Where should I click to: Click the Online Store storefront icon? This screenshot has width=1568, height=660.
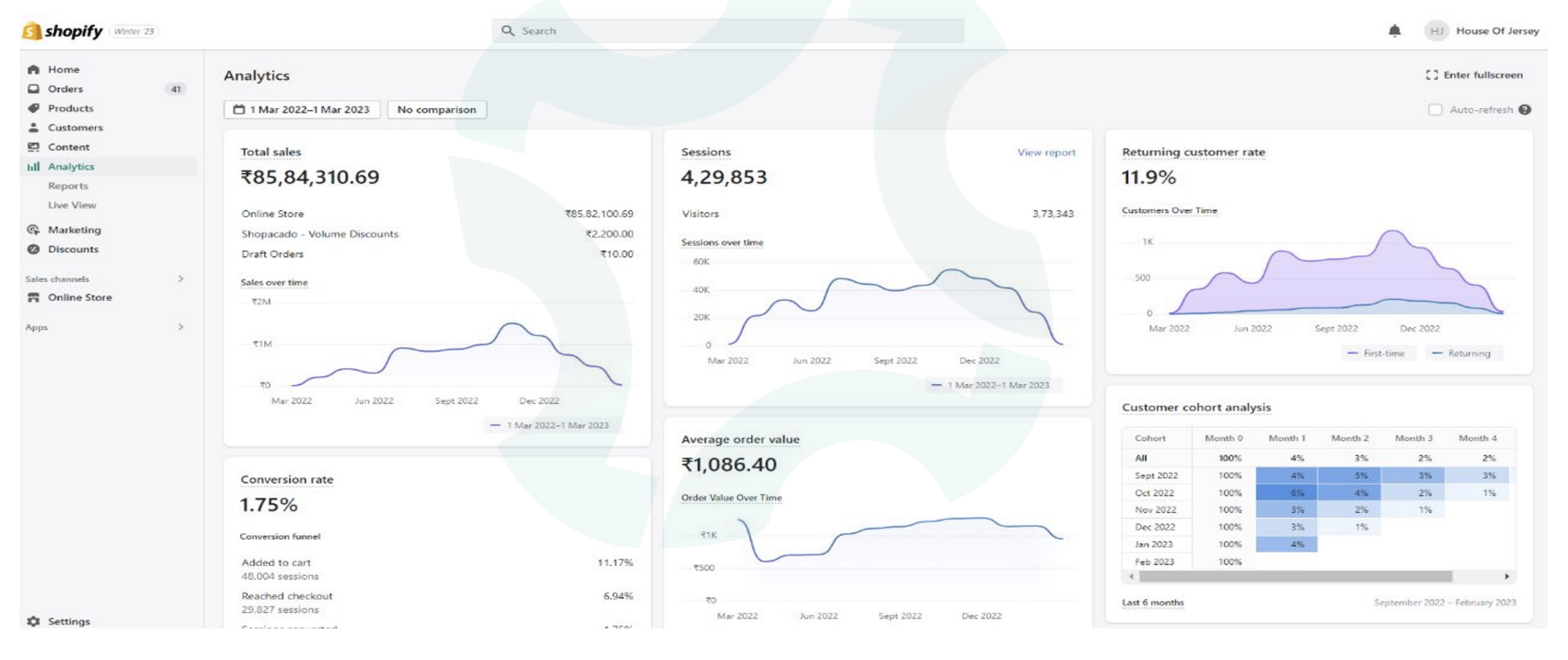tap(34, 297)
